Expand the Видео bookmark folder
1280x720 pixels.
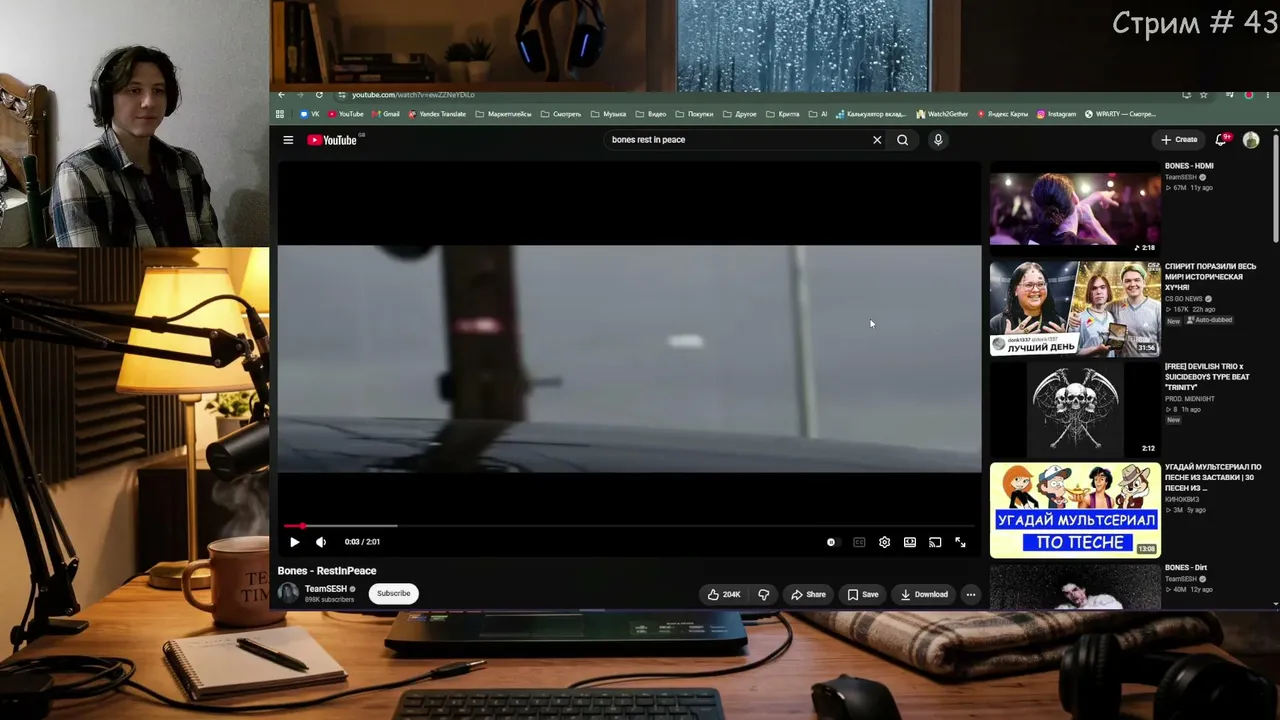pyautogui.click(x=651, y=114)
